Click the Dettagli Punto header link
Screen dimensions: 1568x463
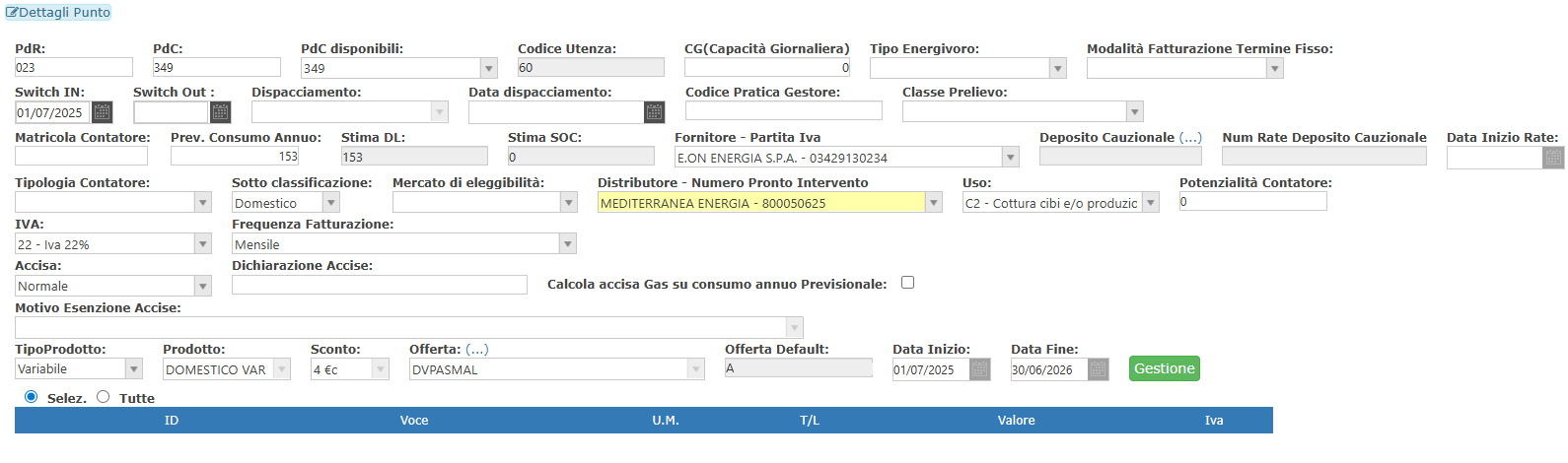coord(58,13)
